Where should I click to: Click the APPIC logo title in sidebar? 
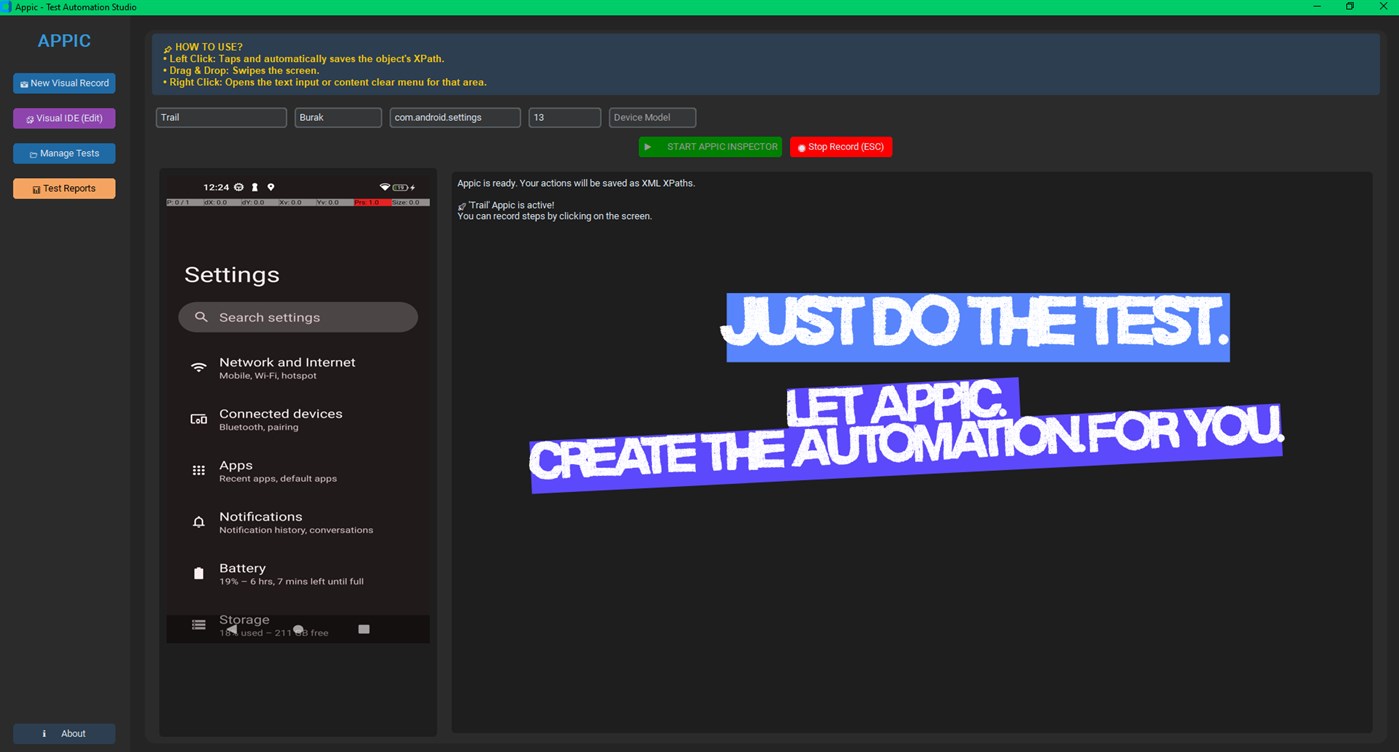[x=64, y=41]
